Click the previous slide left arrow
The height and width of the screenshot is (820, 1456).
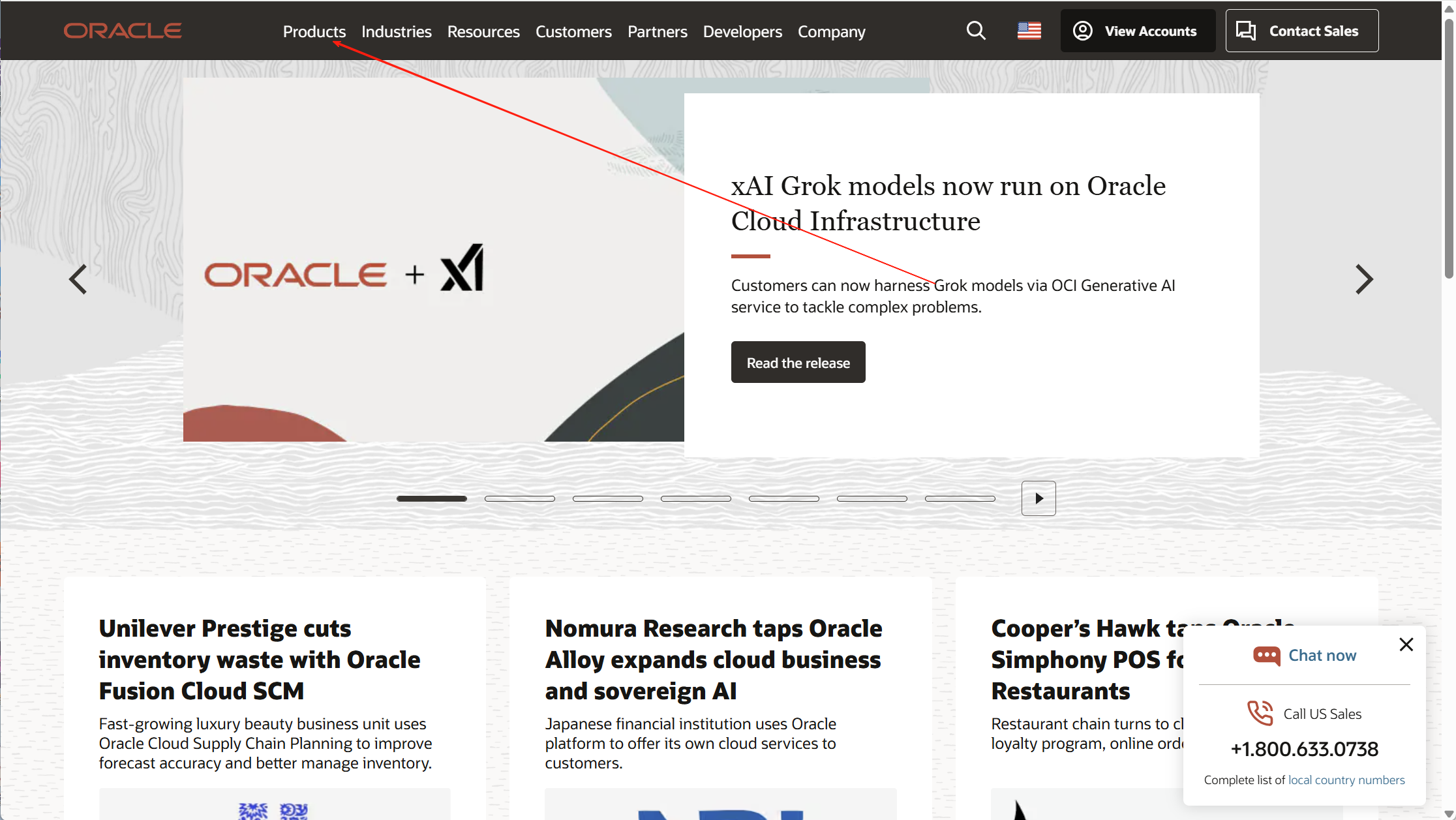pyautogui.click(x=78, y=279)
